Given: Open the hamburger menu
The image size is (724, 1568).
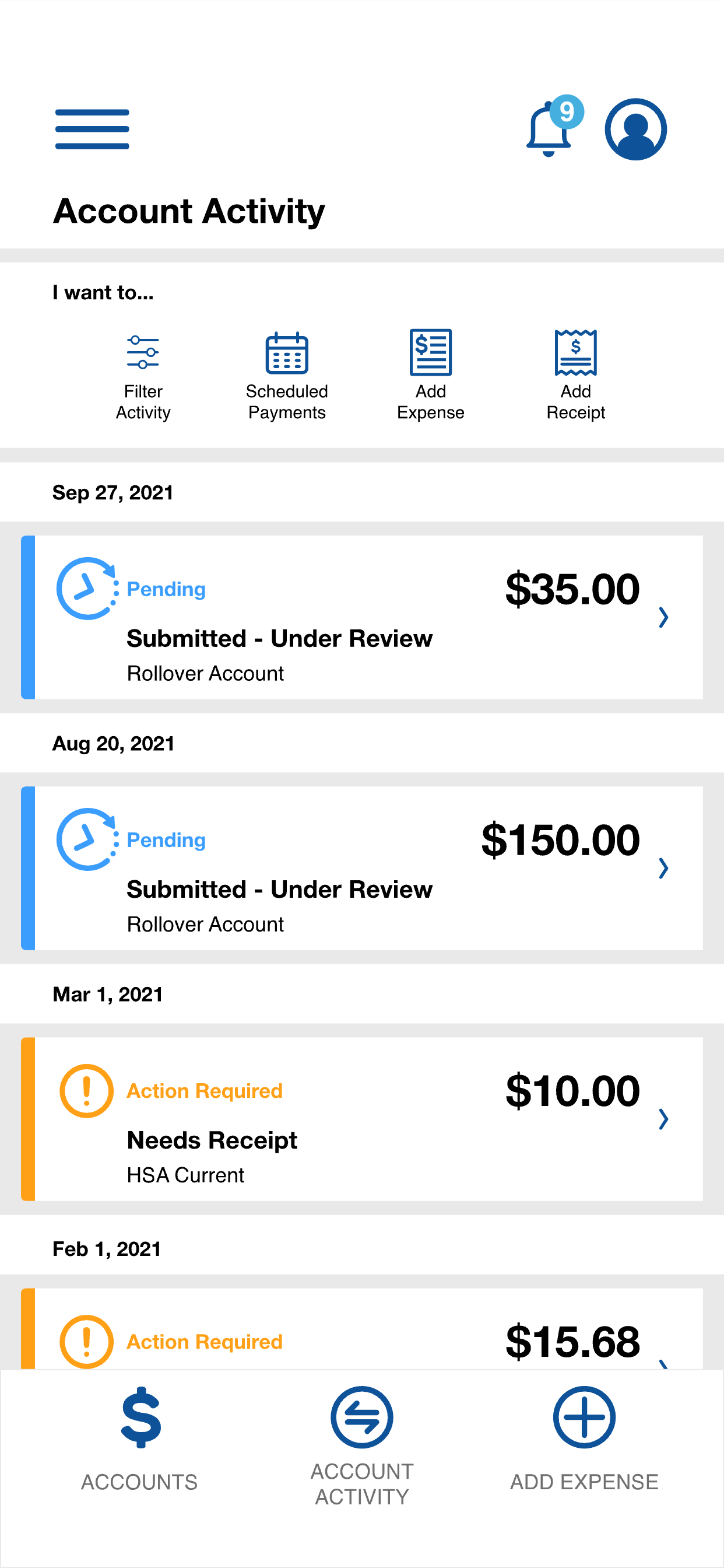Looking at the screenshot, I should 92,129.
